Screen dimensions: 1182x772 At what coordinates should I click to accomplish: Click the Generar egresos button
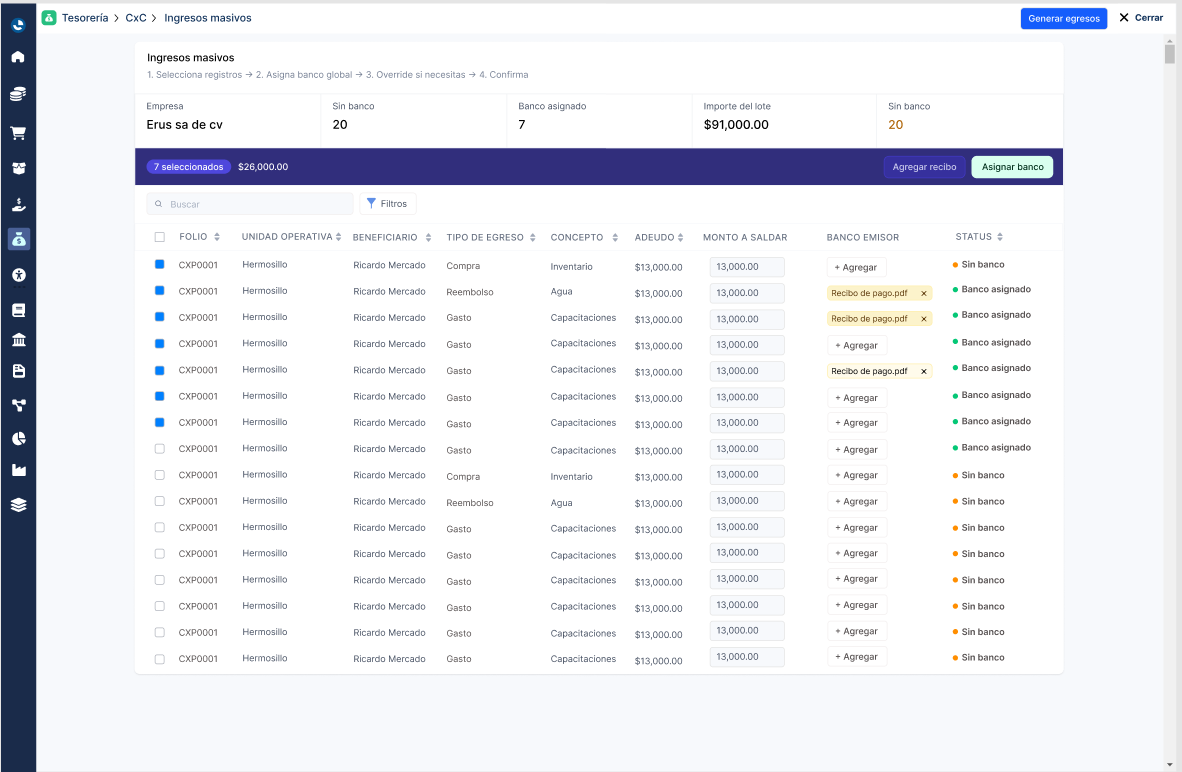1064,18
